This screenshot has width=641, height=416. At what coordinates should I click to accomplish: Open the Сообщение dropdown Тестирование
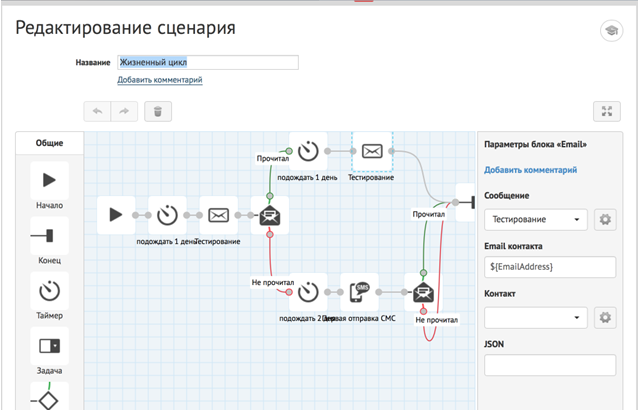pos(536,220)
